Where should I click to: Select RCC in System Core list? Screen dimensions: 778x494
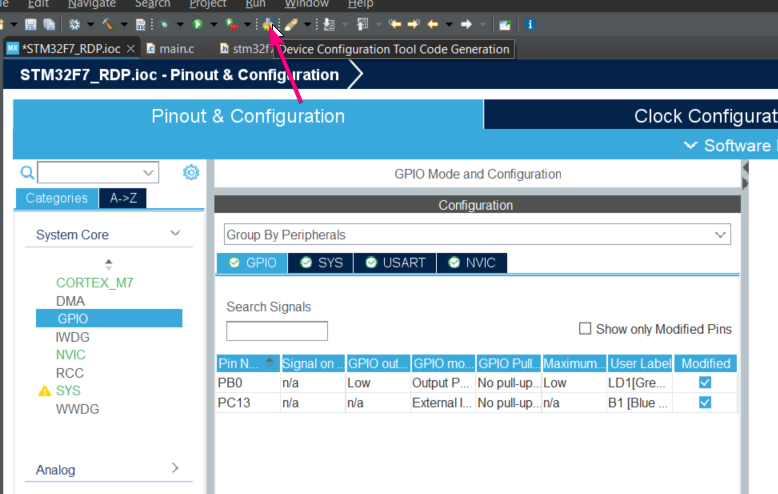tap(69, 373)
